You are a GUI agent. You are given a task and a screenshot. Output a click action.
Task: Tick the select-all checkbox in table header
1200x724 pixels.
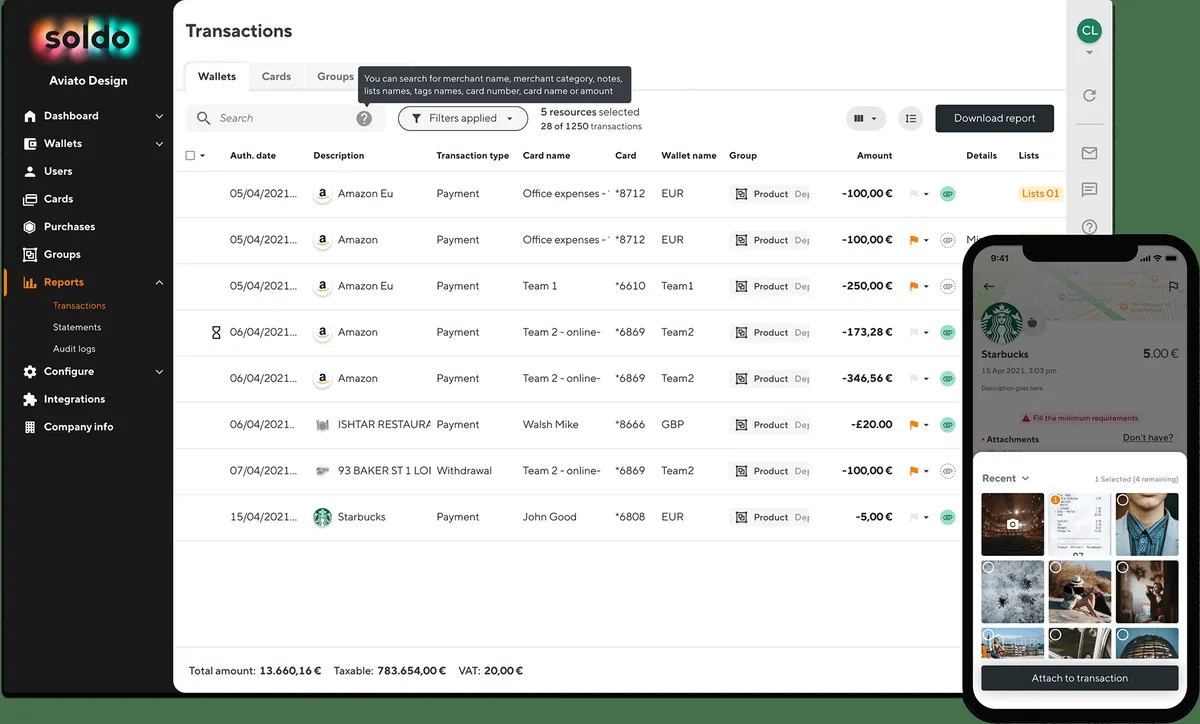(191, 156)
